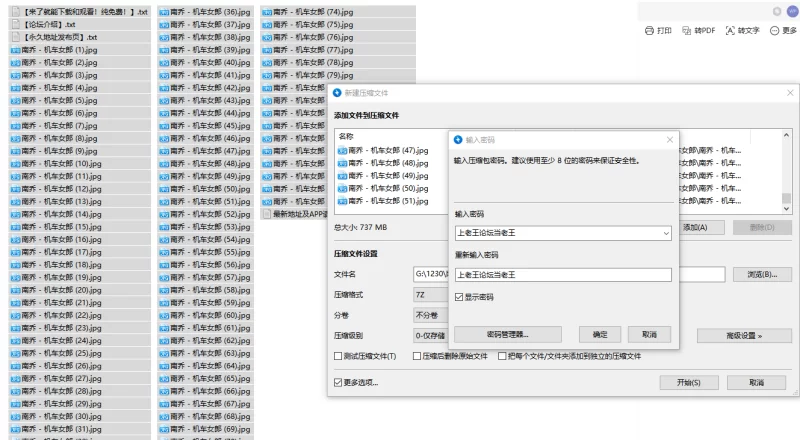Open 高级设置 » advanced settings
Viewport: 800px width, 440px height.
click(744, 336)
